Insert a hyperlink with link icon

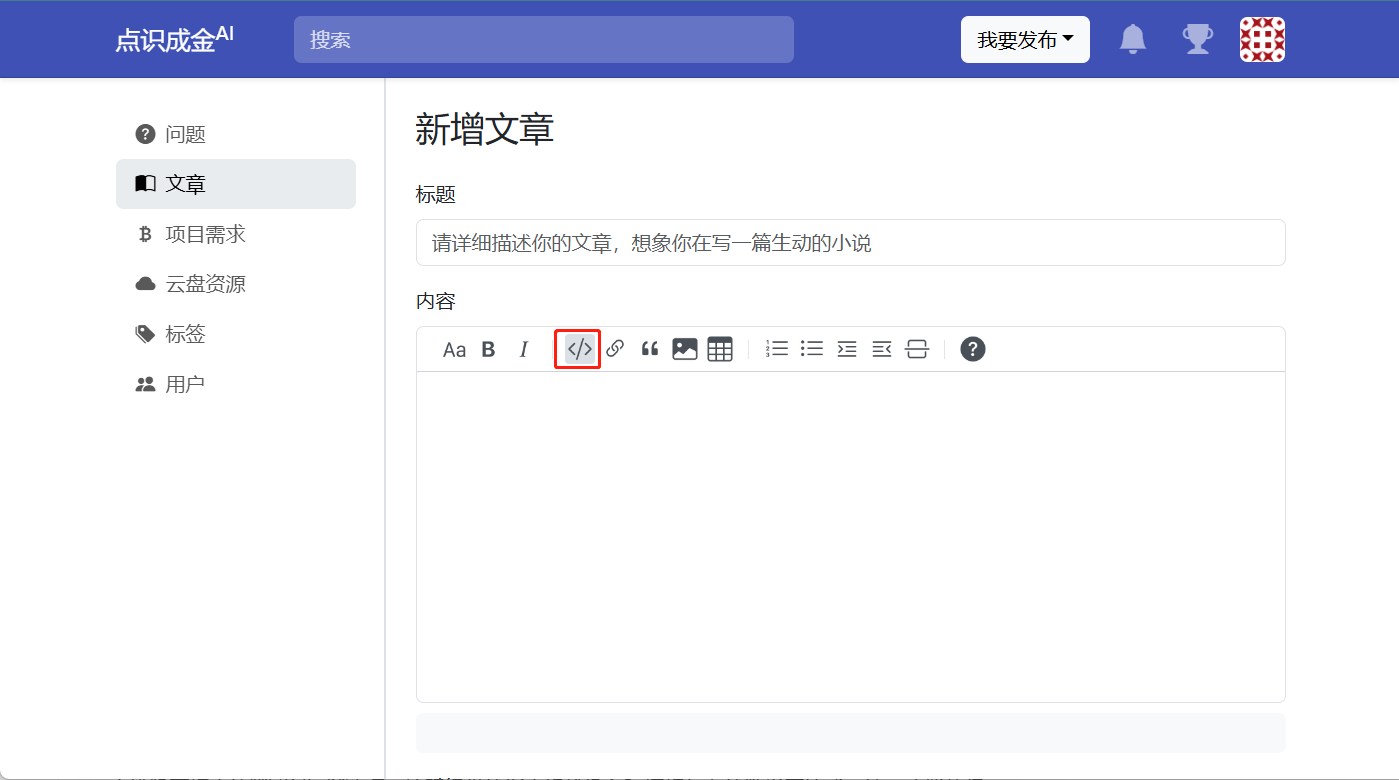[x=615, y=349]
